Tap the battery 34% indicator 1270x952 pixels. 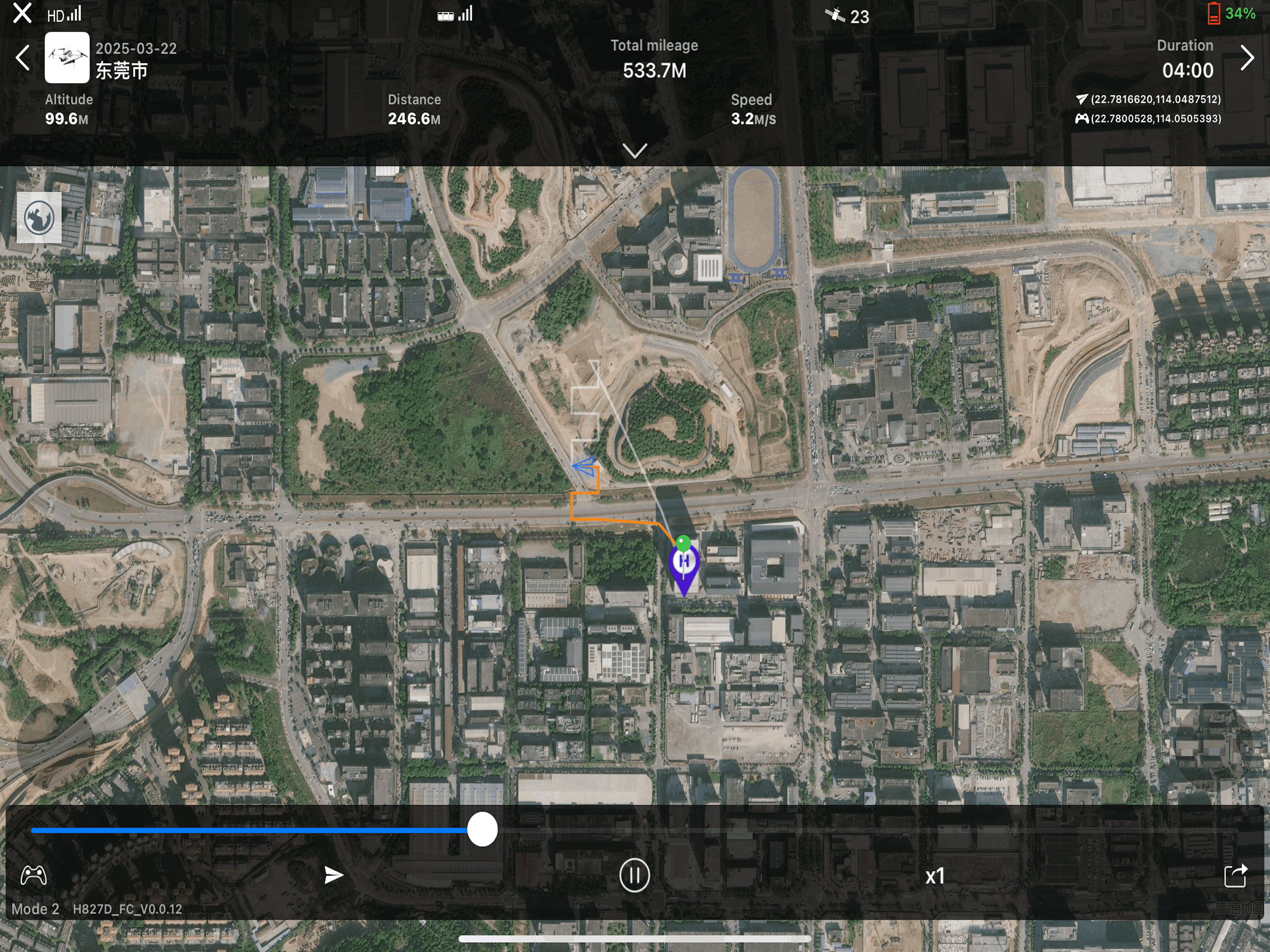coord(1231,13)
